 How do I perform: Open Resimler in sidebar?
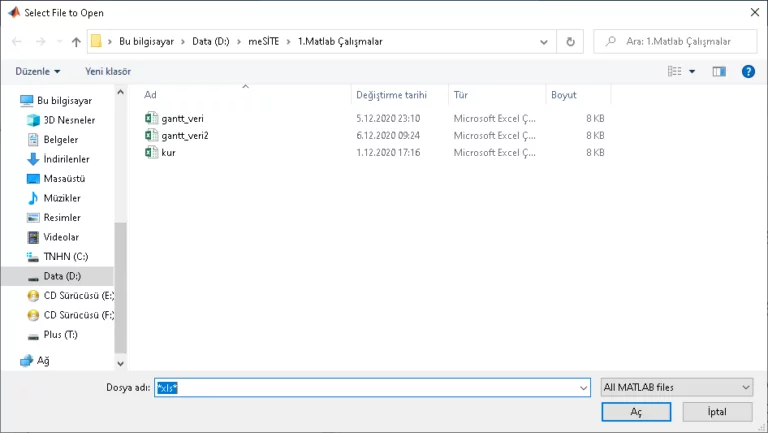[62, 217]
